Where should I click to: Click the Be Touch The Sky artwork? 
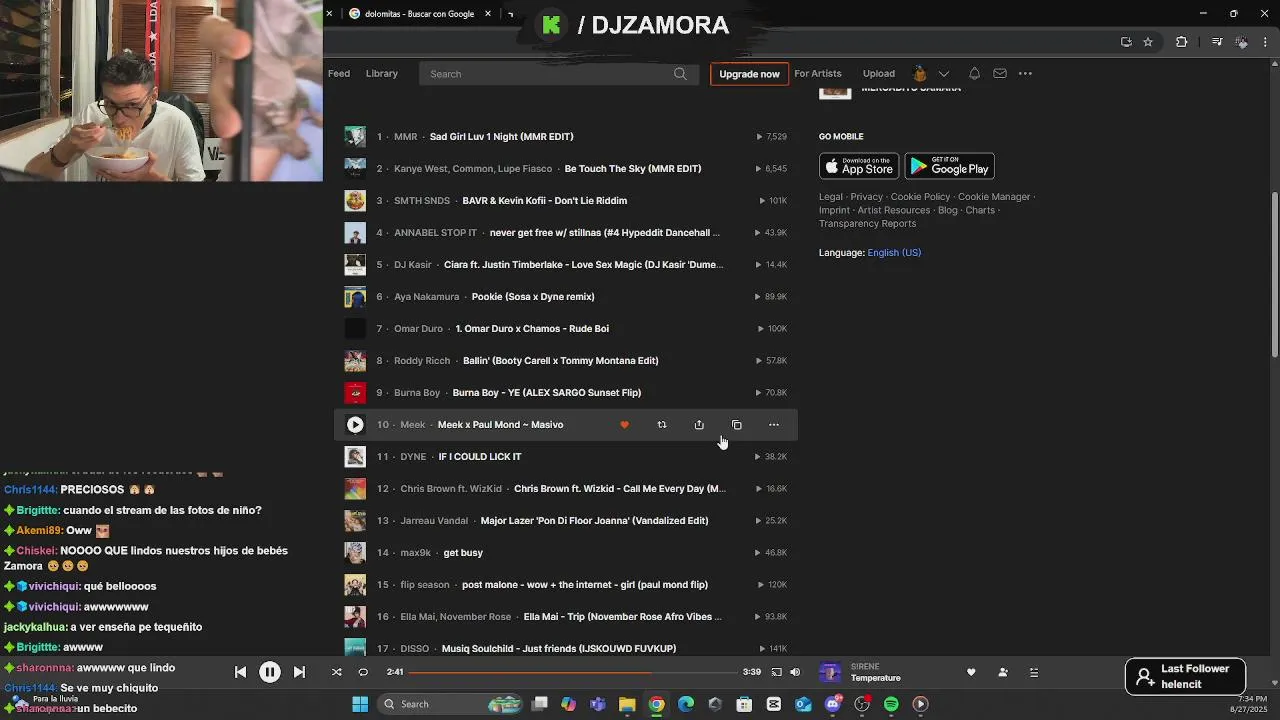(x=355, y=169)
